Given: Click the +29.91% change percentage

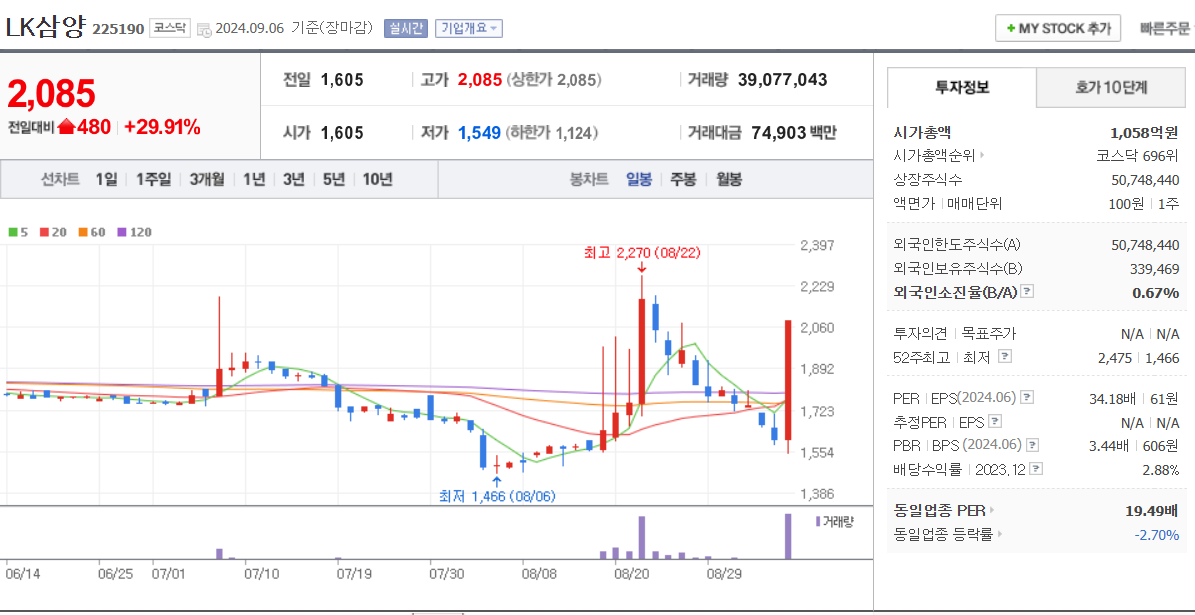Looking at the screenshot, I should click(162, 127).
